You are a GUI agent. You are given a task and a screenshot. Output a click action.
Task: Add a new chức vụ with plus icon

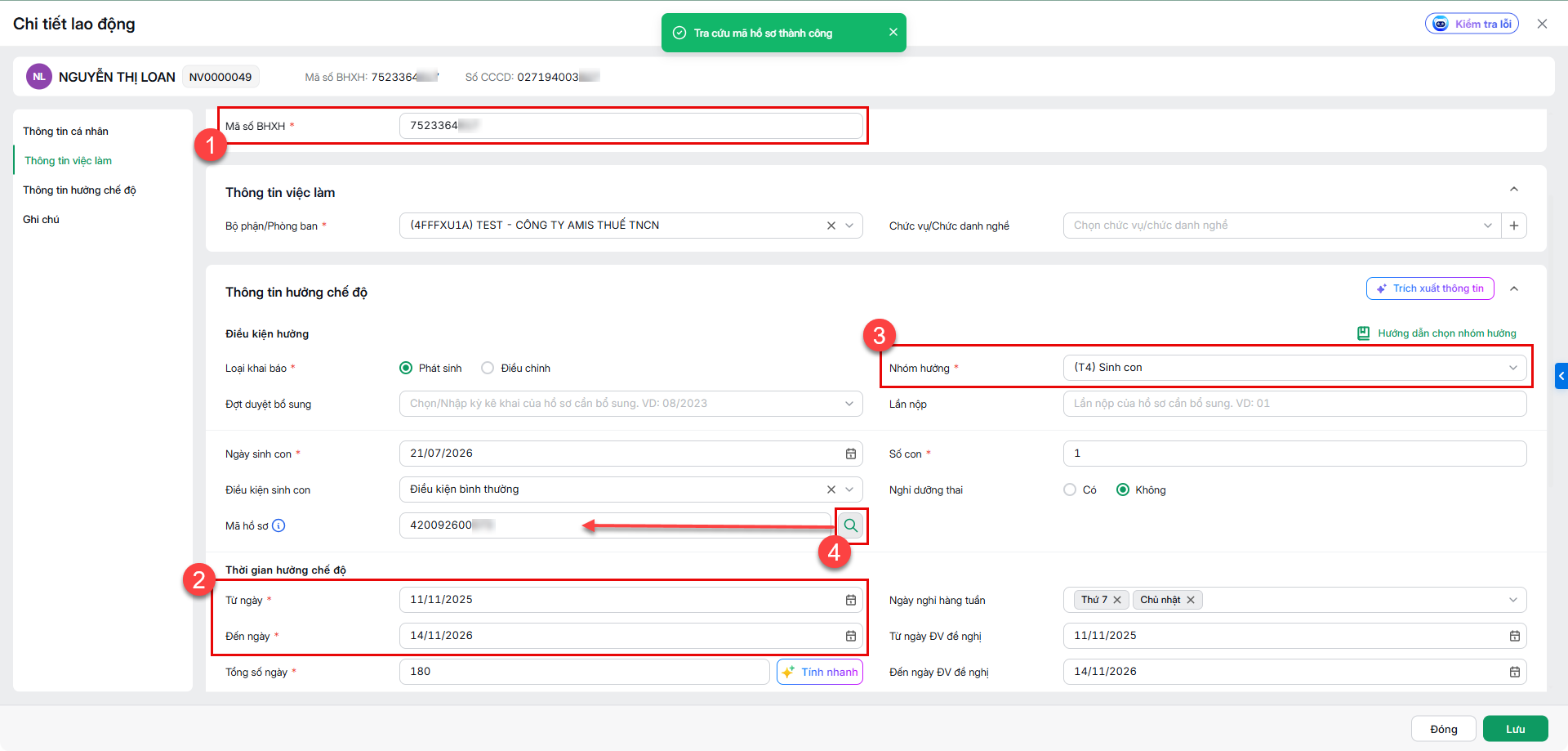[1514, 226]
